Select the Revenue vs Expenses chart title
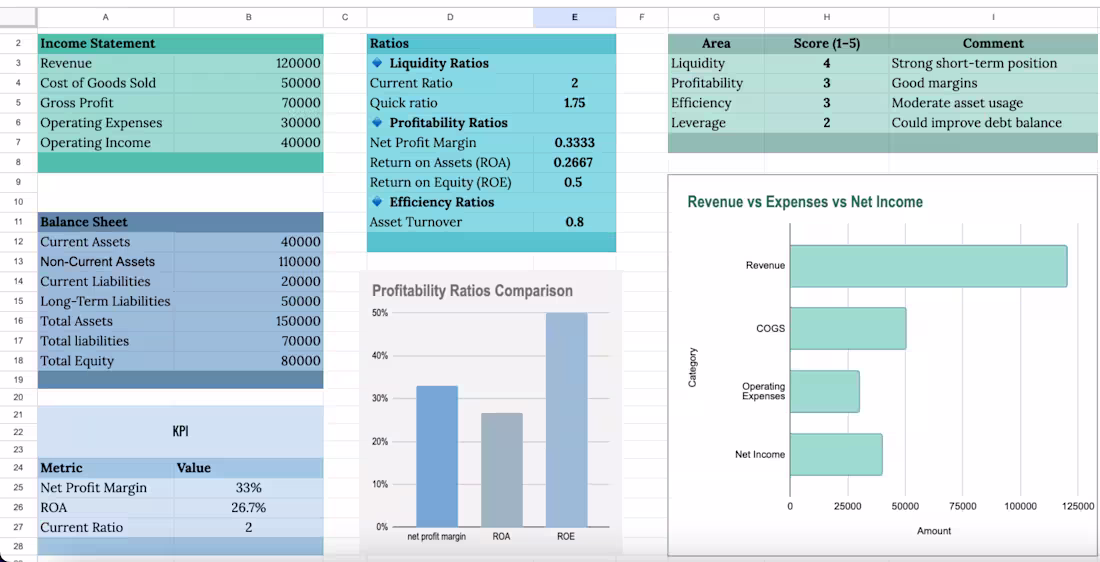The height and width of the screenshot is (562, 1100). (805, 202)
